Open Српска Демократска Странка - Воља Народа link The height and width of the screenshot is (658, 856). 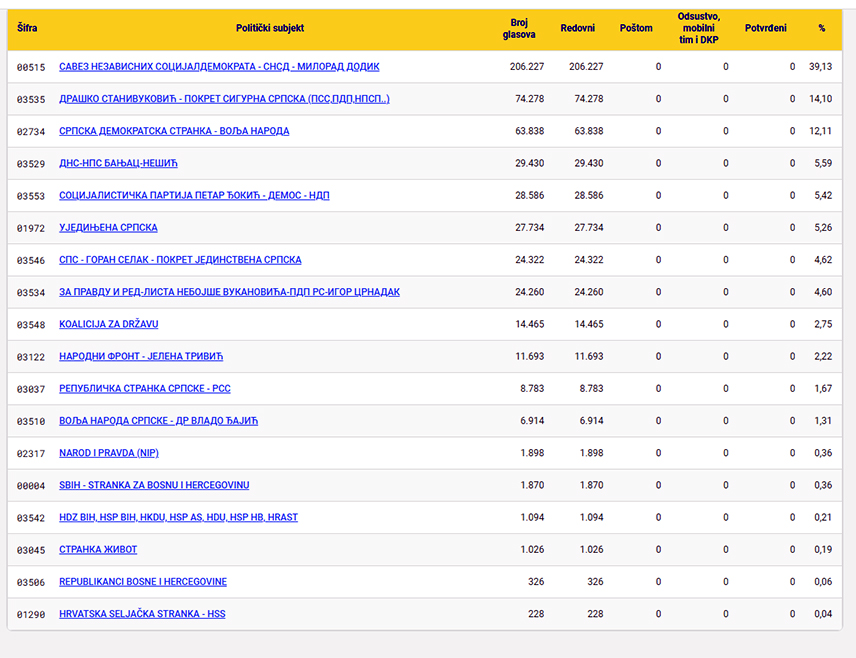(x=174, y=131)
